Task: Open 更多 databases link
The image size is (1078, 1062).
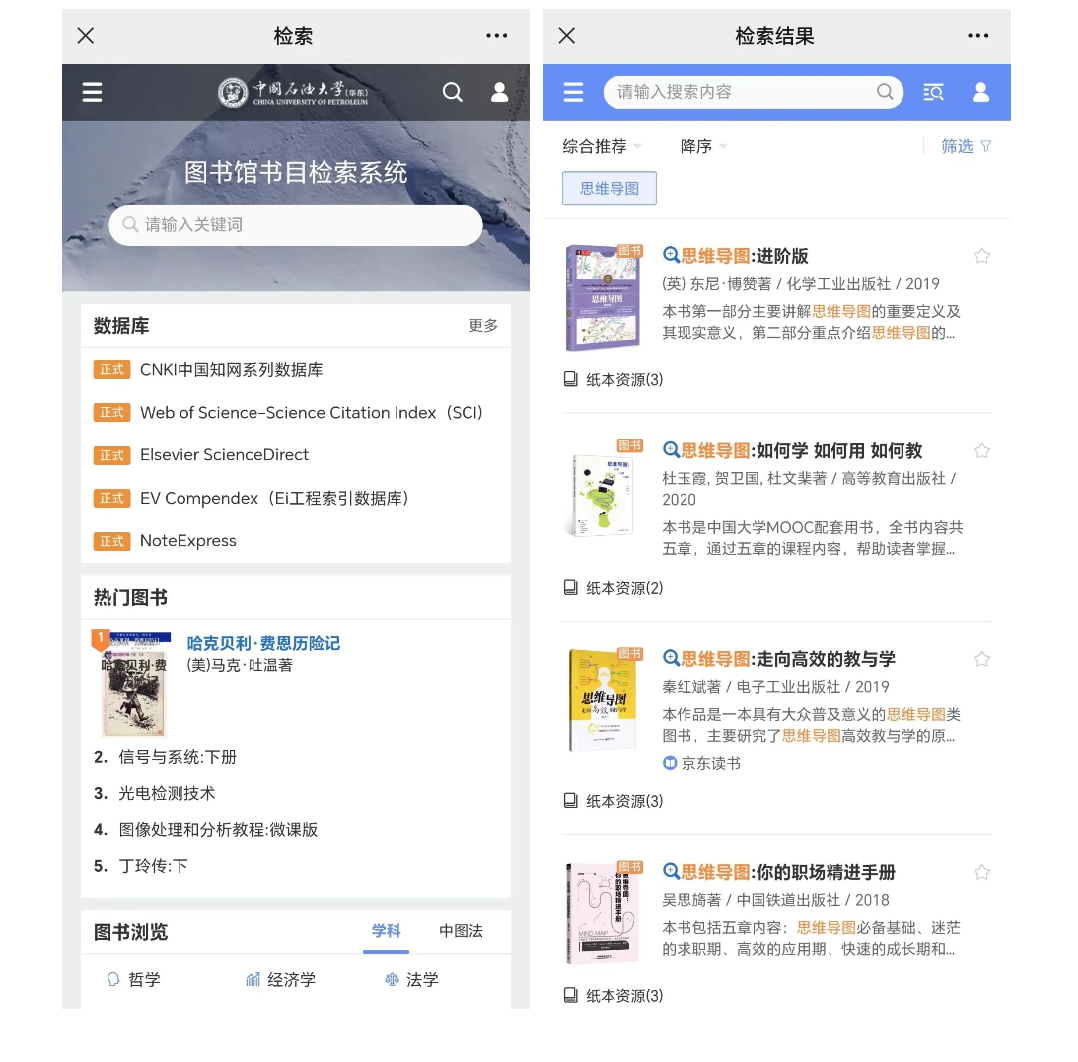Action: point(483,325)
